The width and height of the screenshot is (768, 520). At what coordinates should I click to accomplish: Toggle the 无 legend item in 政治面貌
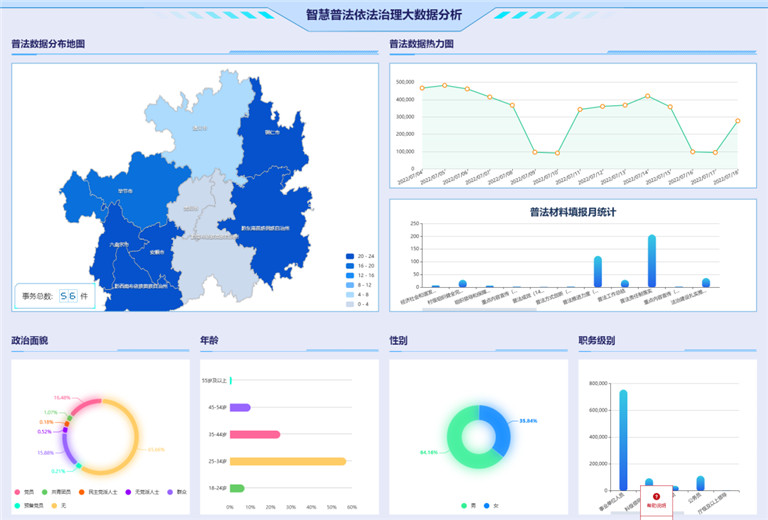[x=59, y=505]
